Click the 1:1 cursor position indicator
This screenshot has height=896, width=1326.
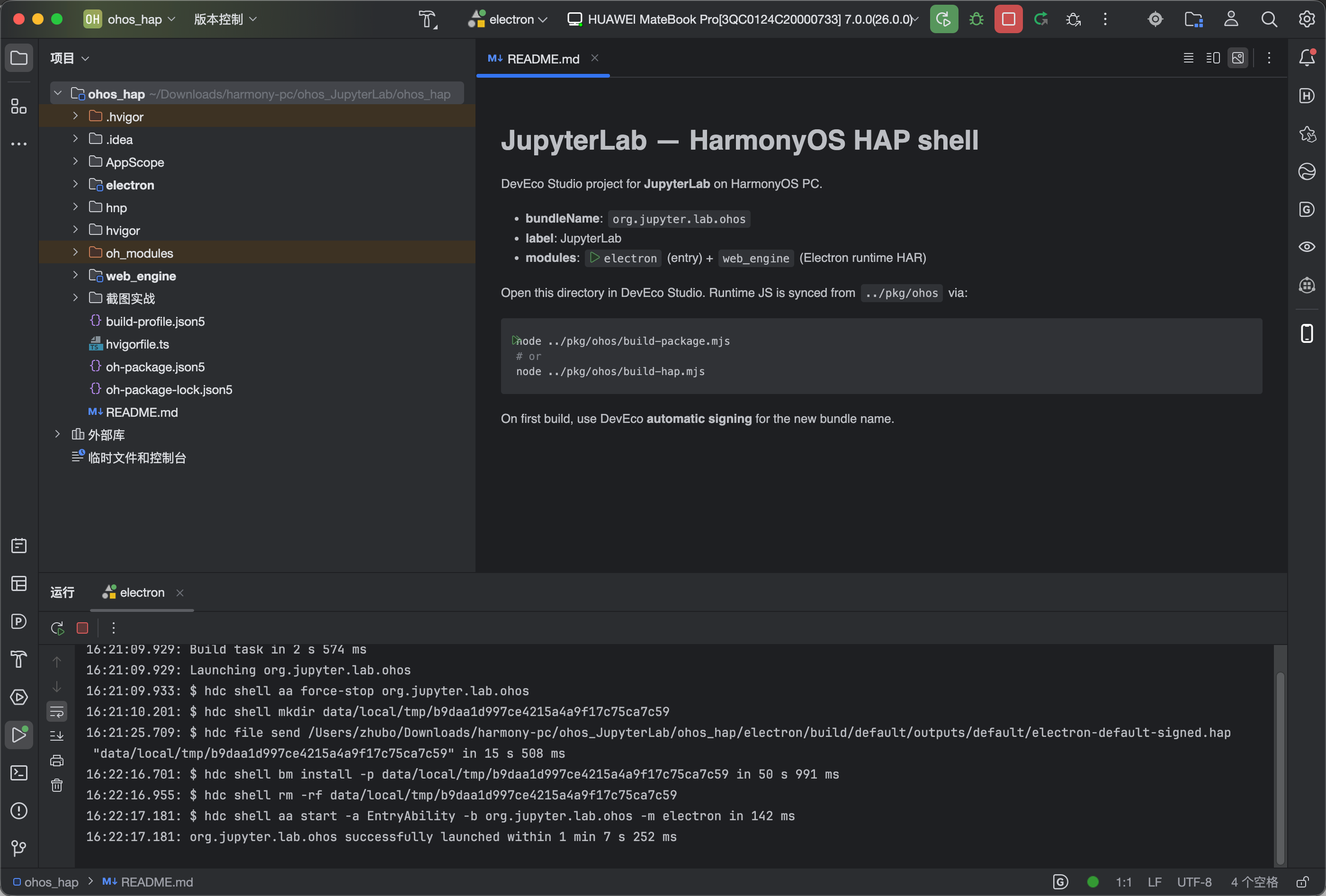coord(1124,882)
